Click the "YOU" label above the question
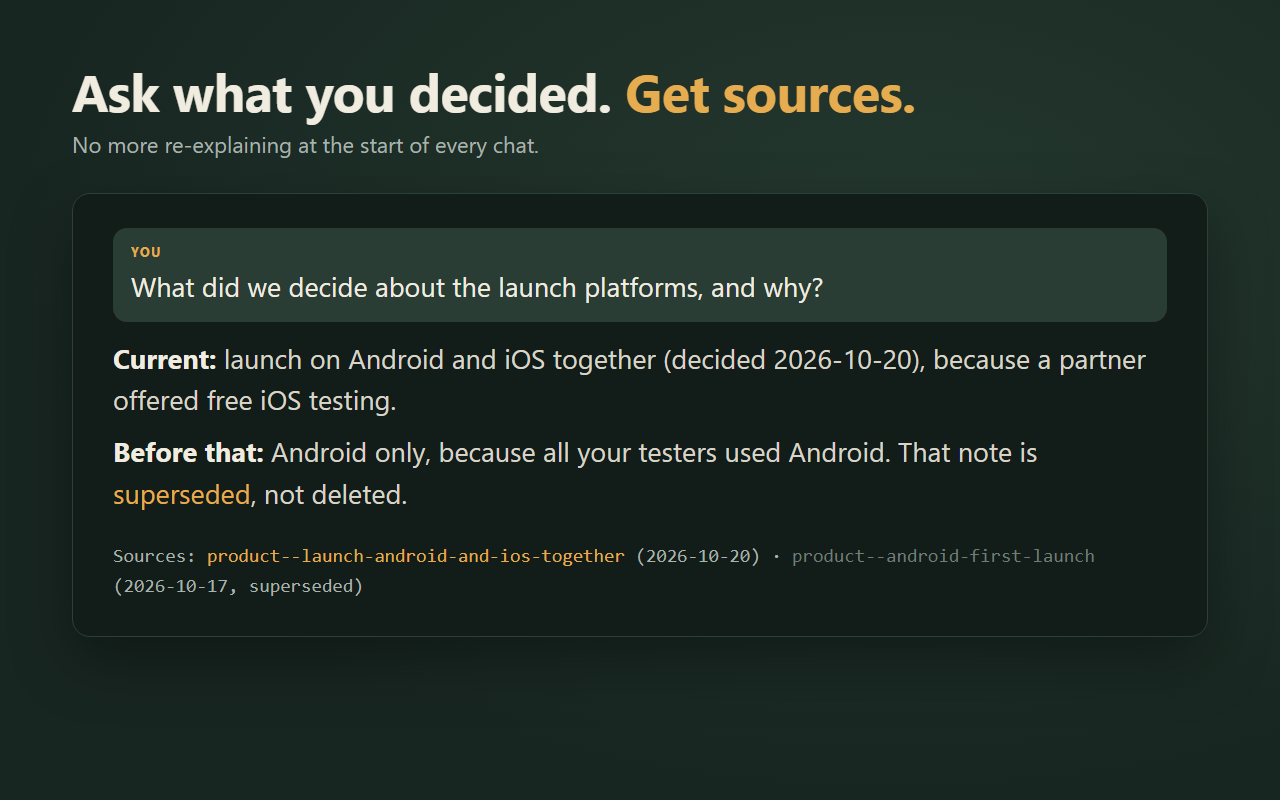 click(x=146, y=252)
